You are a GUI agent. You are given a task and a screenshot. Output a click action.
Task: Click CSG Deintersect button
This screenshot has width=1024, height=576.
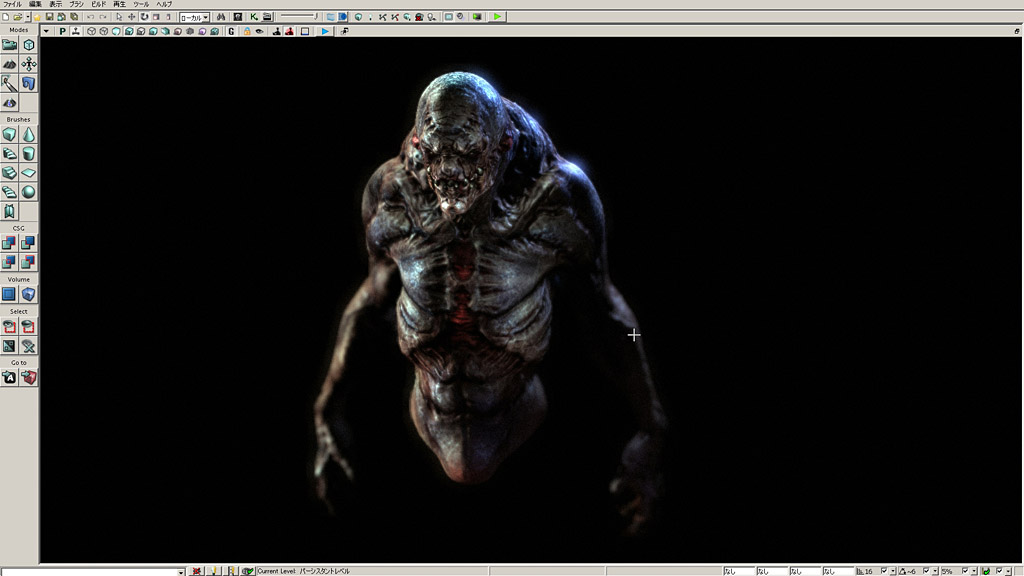click(29, 263)
